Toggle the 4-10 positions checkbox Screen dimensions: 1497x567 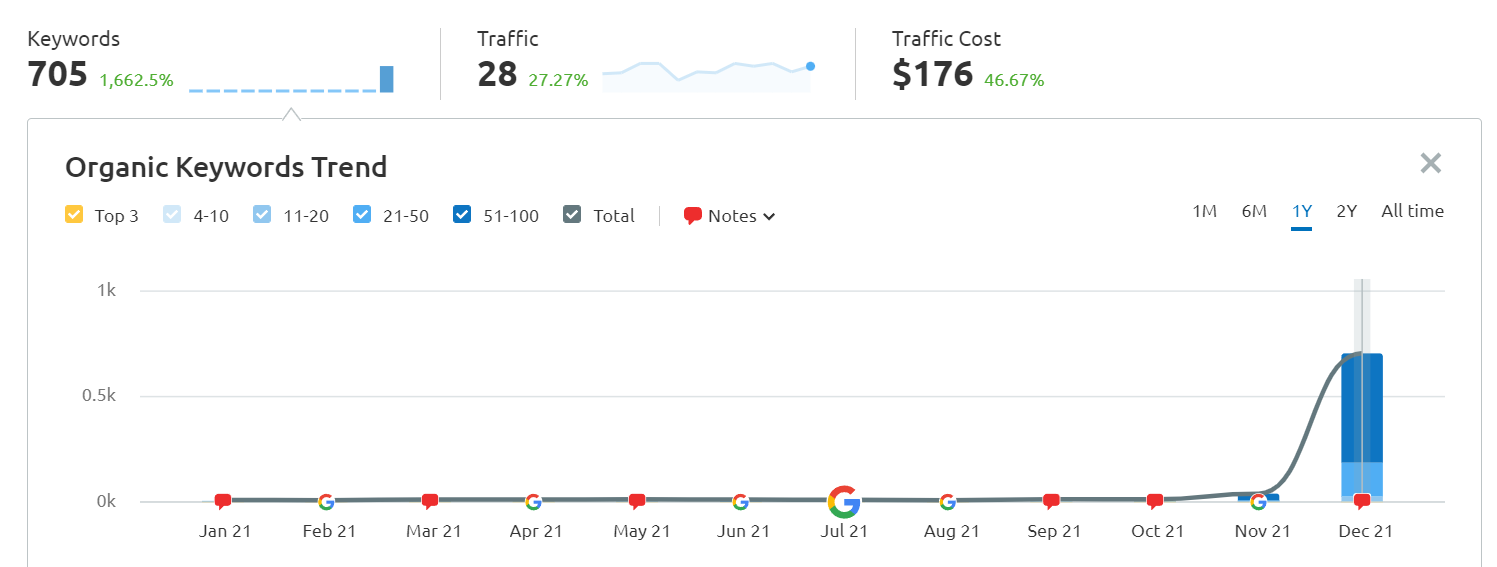tap(171, 215)
